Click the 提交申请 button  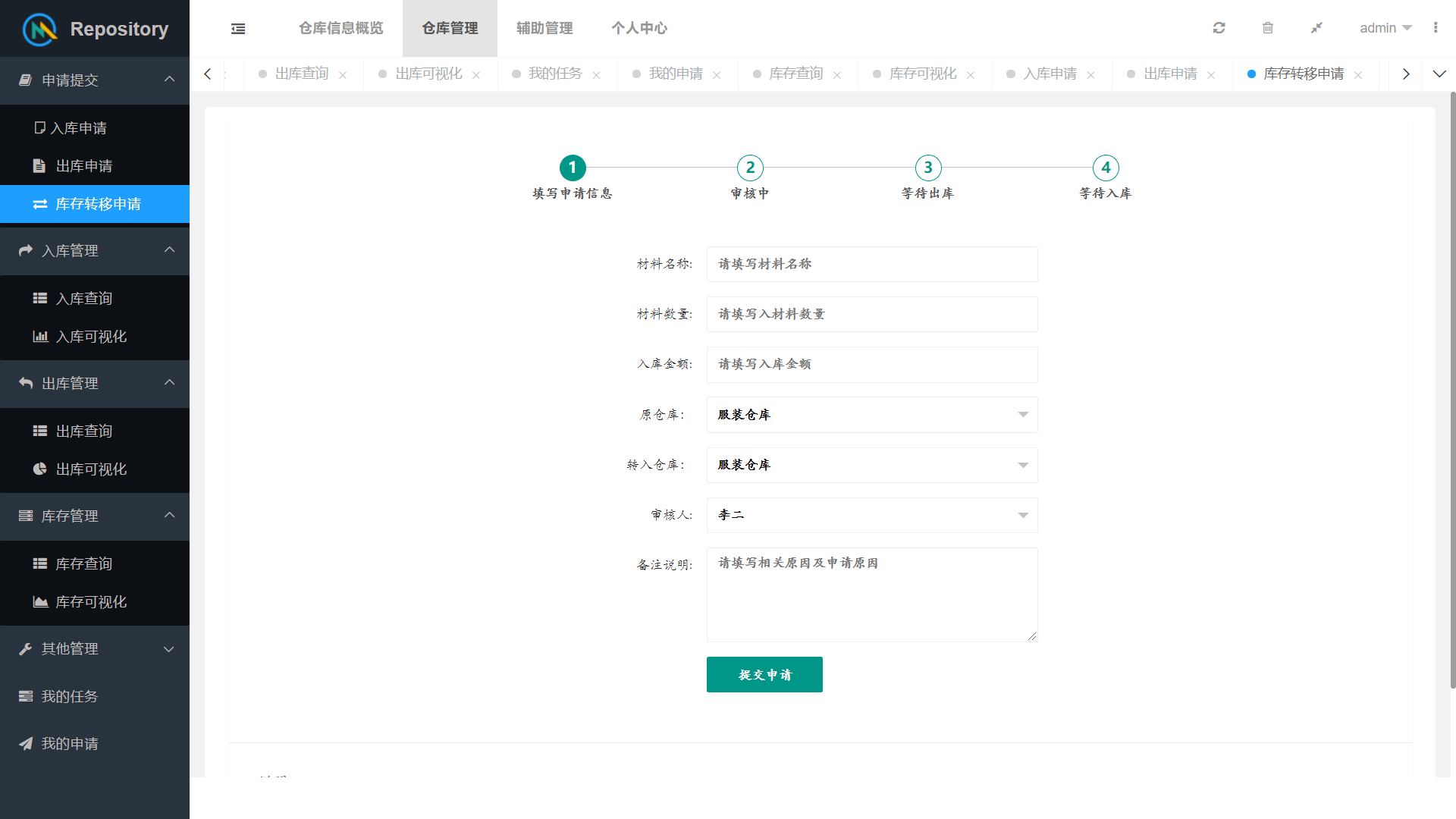(764, 674)
